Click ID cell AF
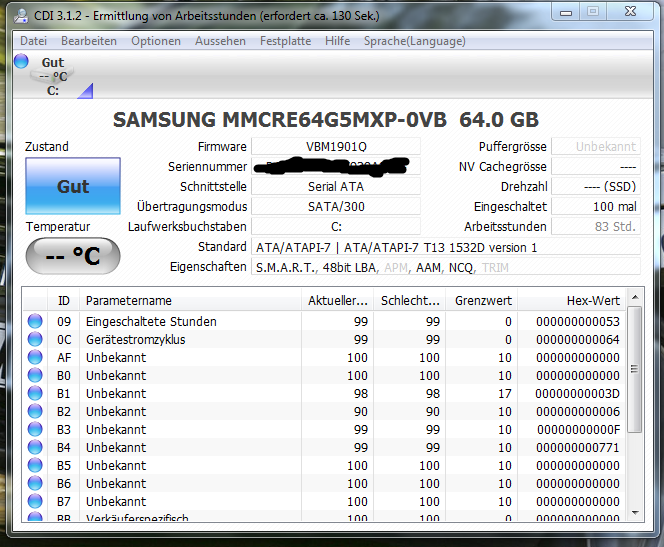This screenshot has width=664, height=547. 64,358
